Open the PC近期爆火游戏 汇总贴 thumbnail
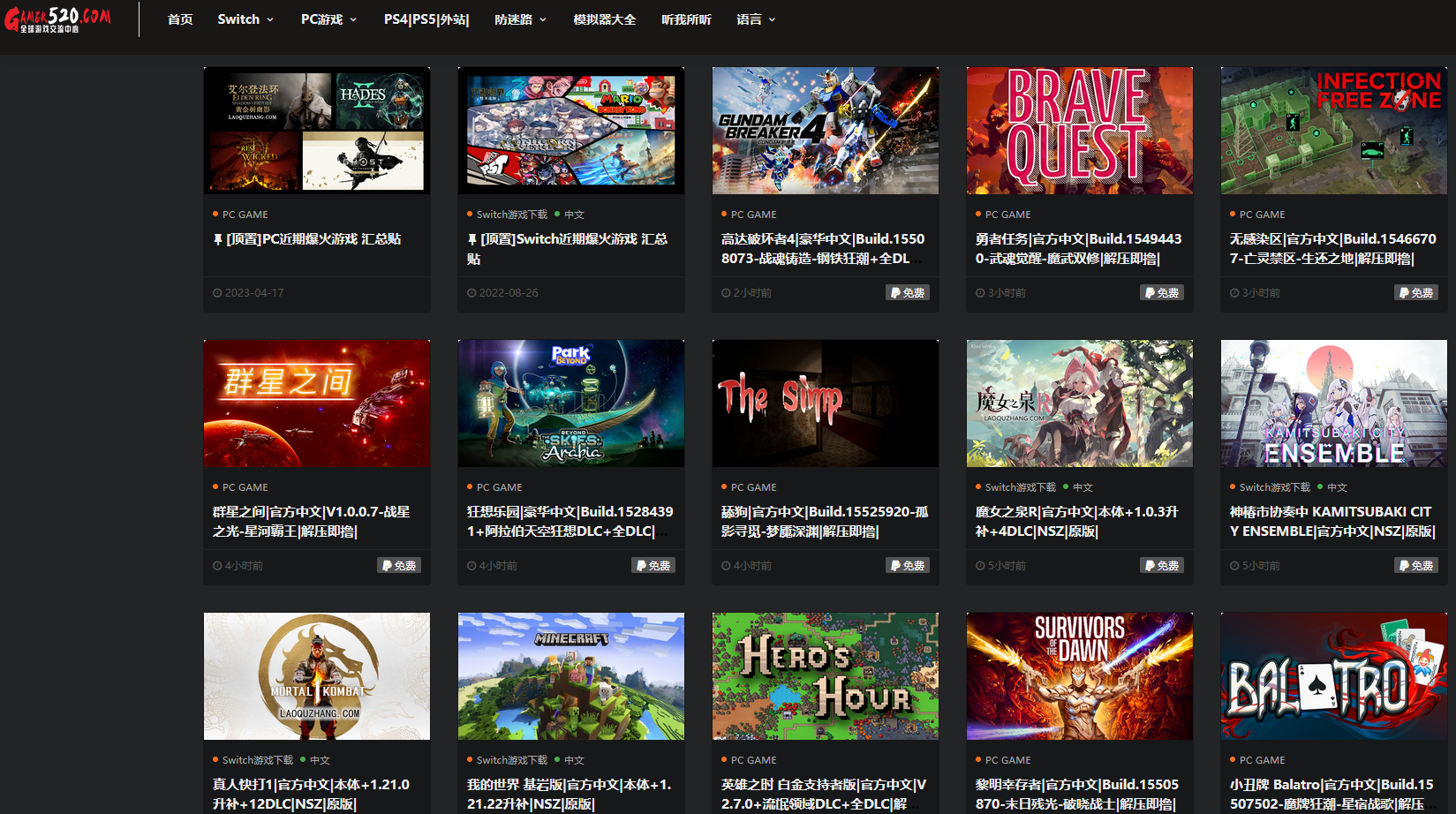 pyautogui.click(x=317, y=131)
